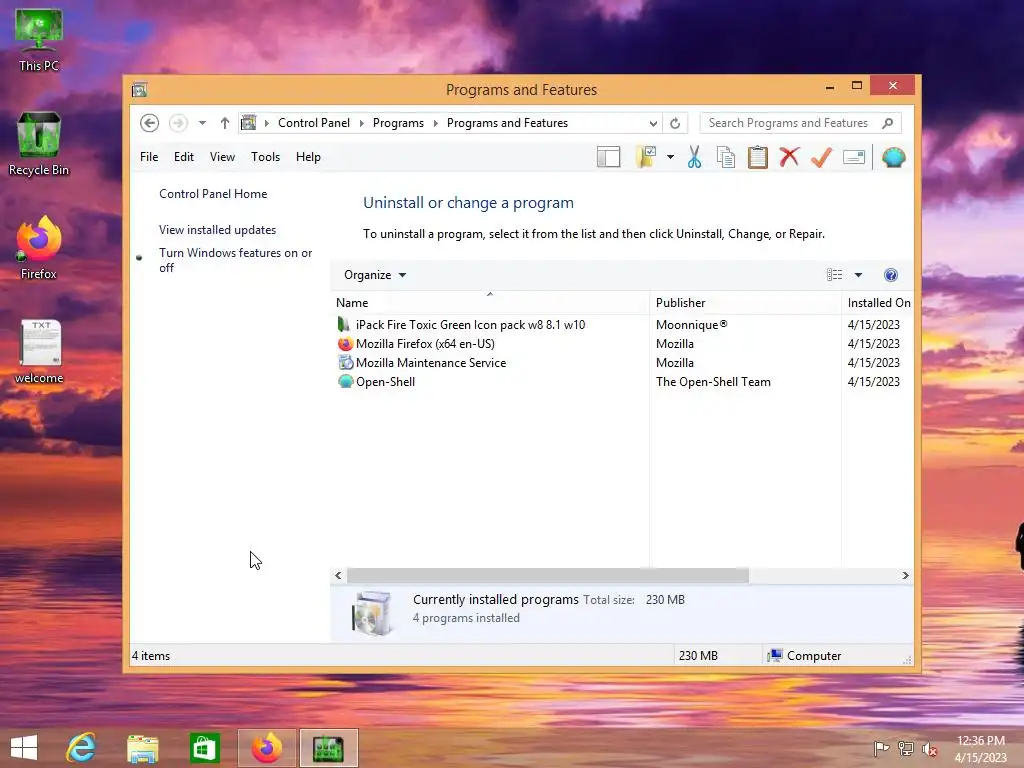Click the Copy toolbar icon
1024x768 pixels.
(x=726, y=157)
